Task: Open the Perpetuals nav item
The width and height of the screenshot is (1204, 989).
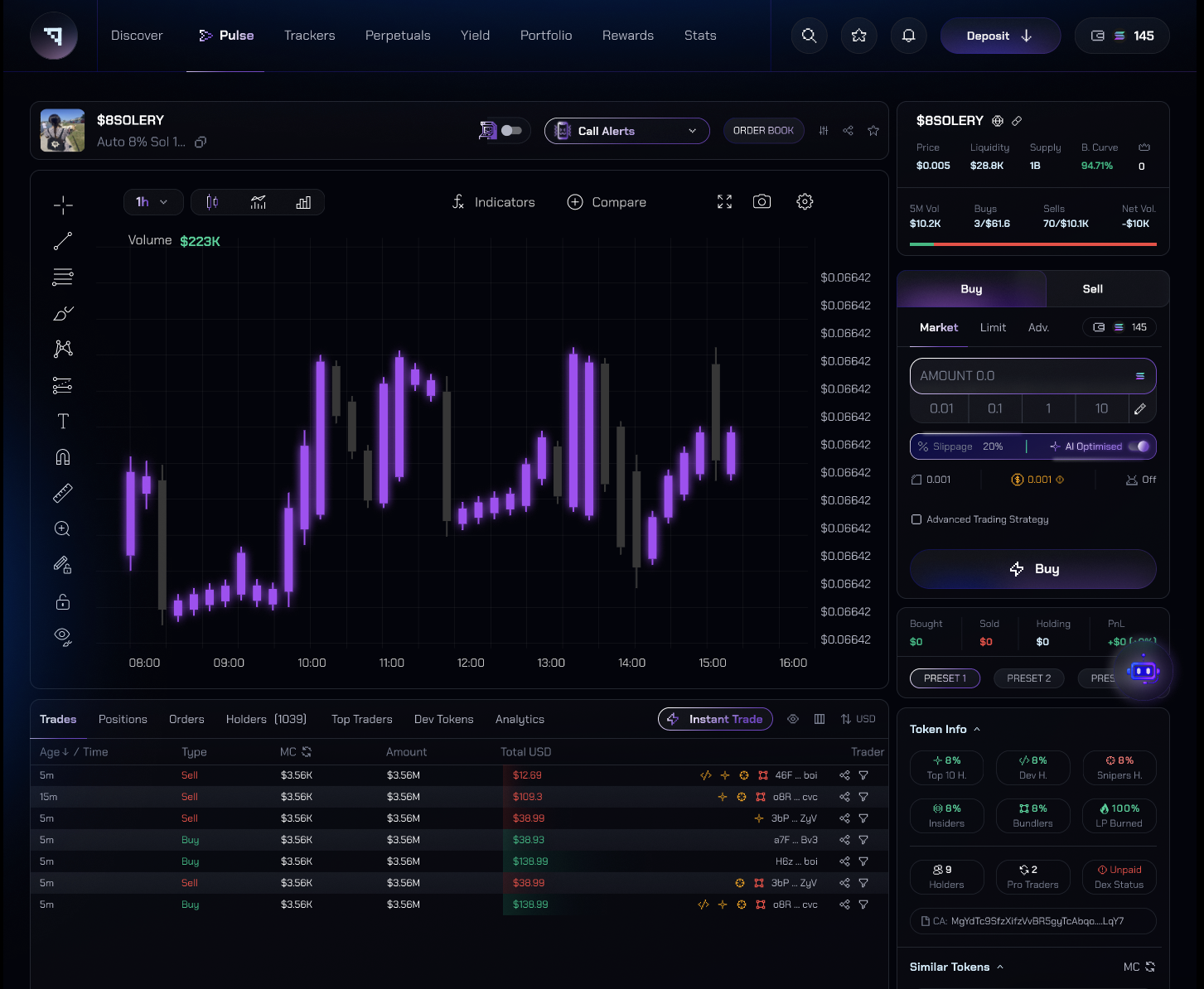Action: 398,36
